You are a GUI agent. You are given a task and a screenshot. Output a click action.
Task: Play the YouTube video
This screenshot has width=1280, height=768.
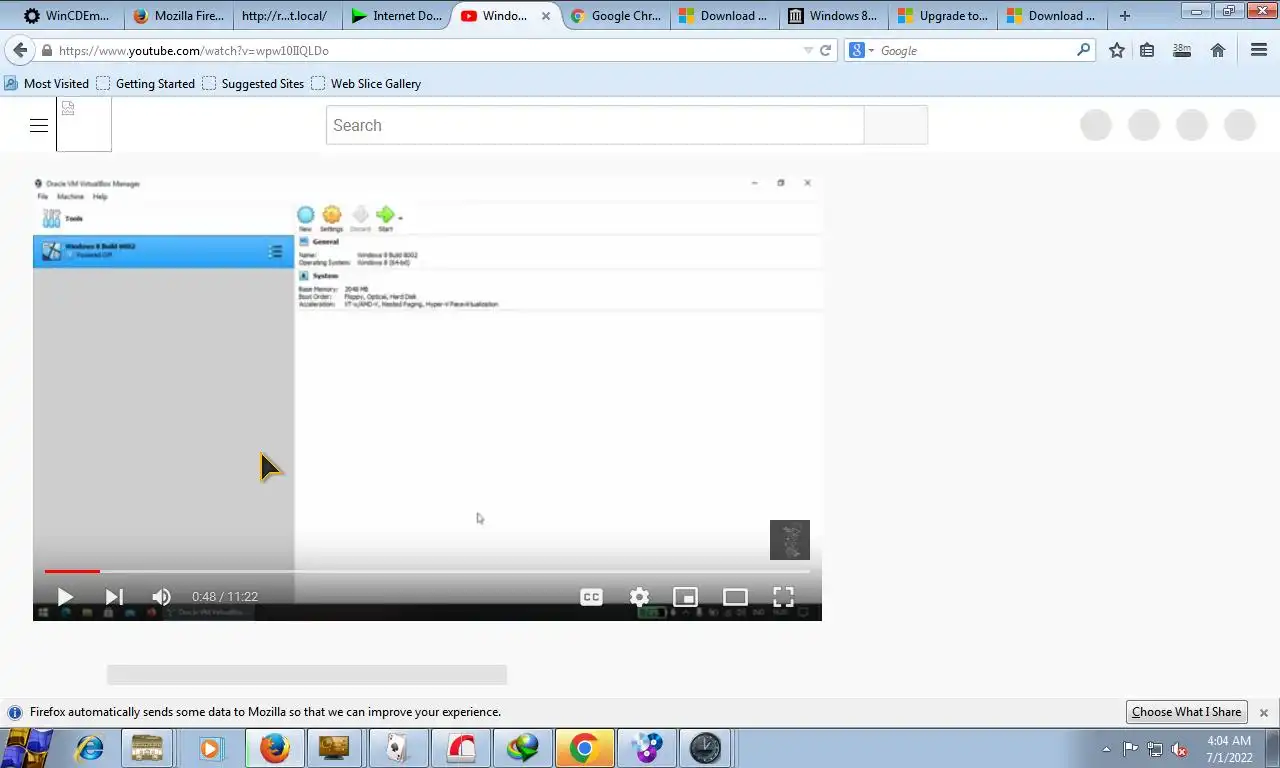click(x=65, y=597)
